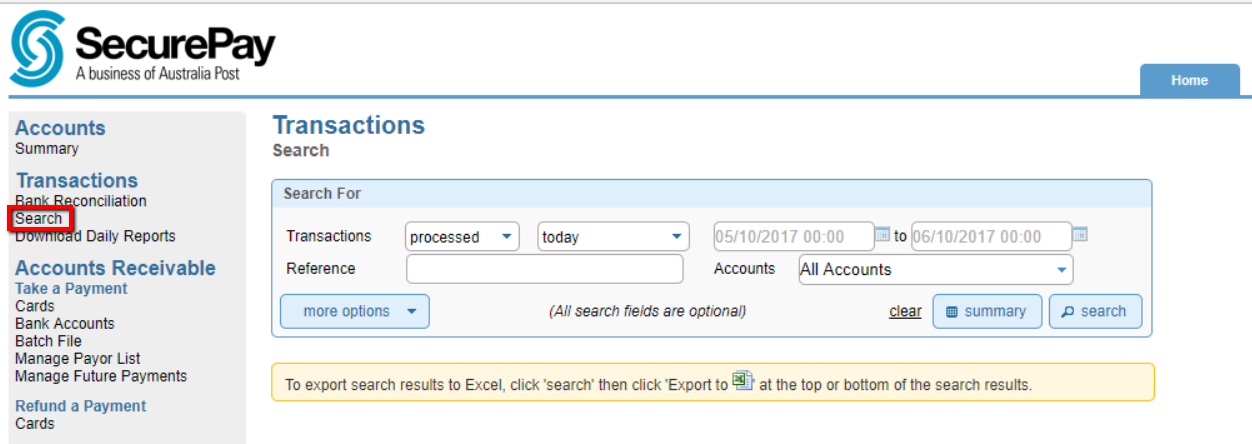Click the start date text field
Screen dimensions: 1252x444
[793, 237]
